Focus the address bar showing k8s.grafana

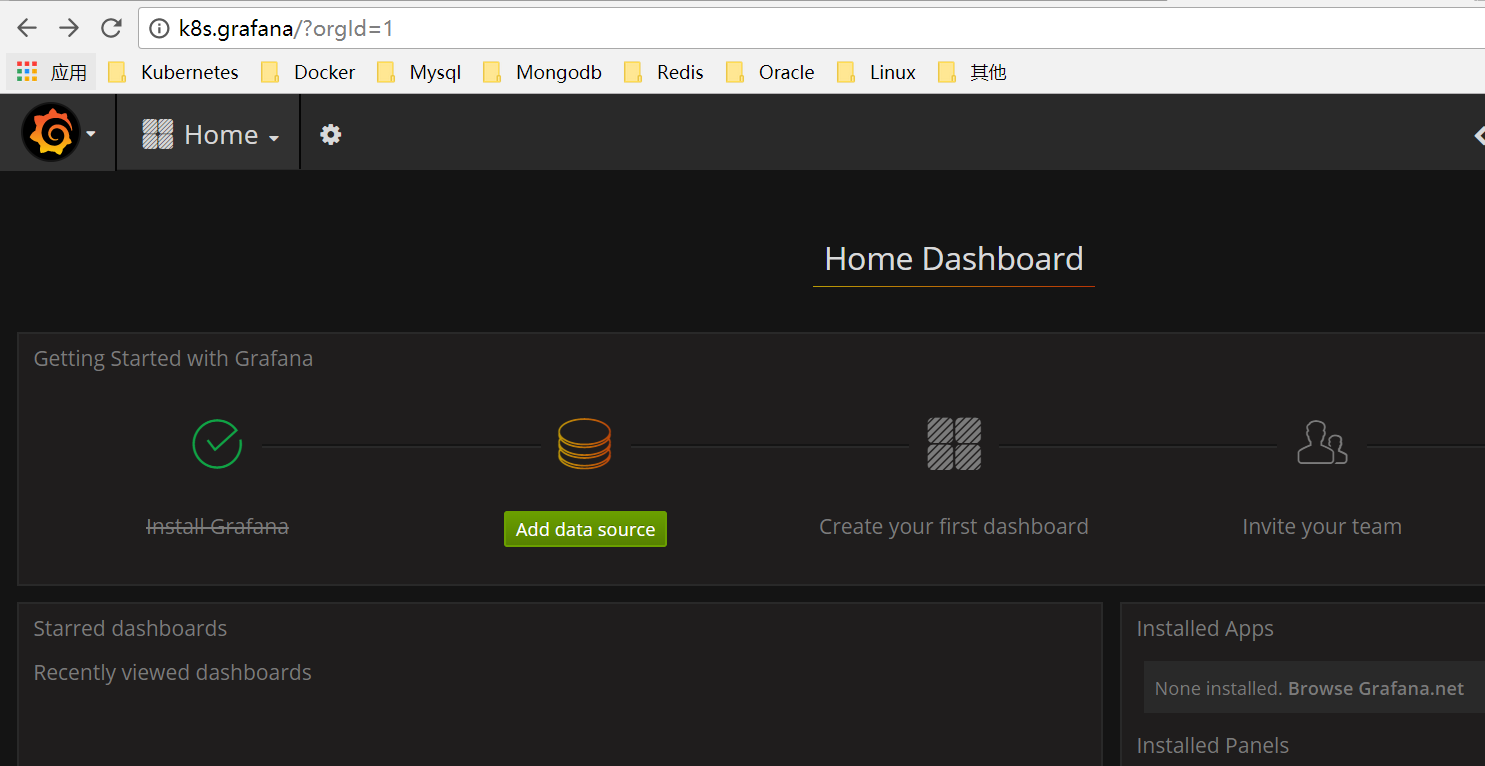click(813, 29)
